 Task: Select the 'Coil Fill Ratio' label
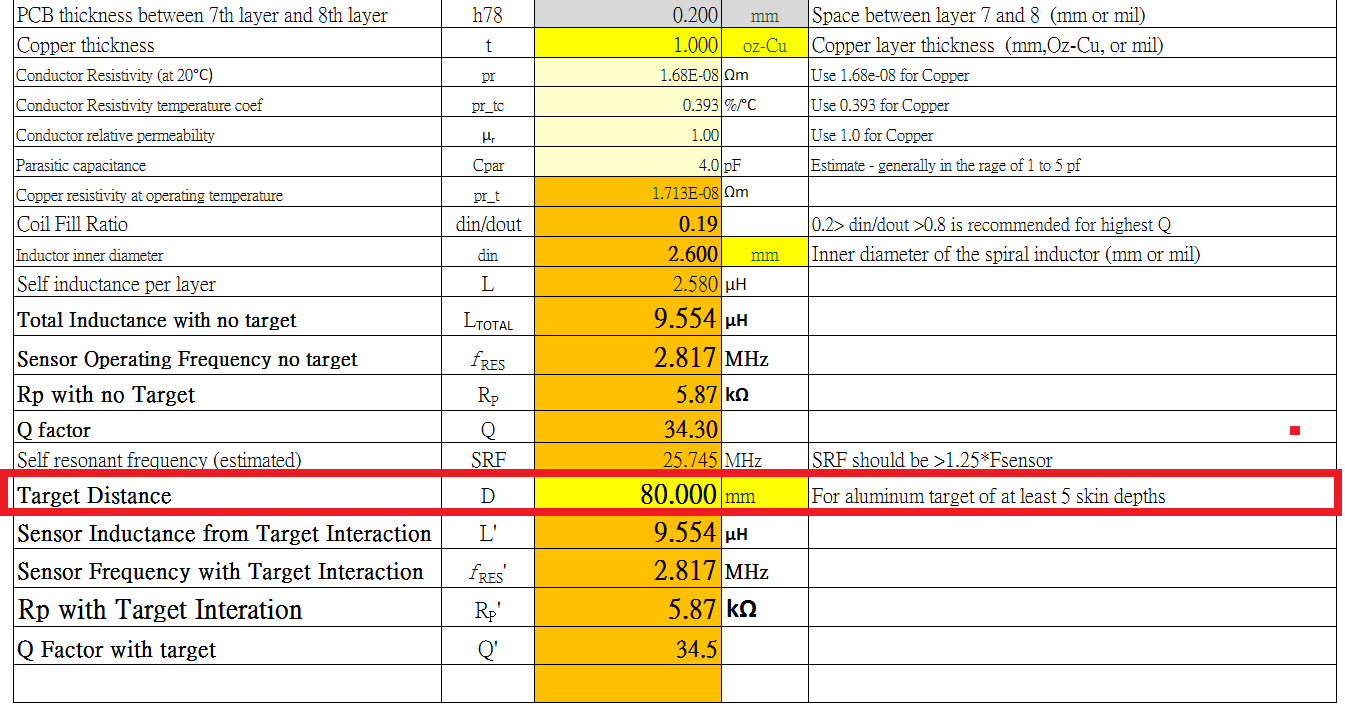click(x=73, y=224)
